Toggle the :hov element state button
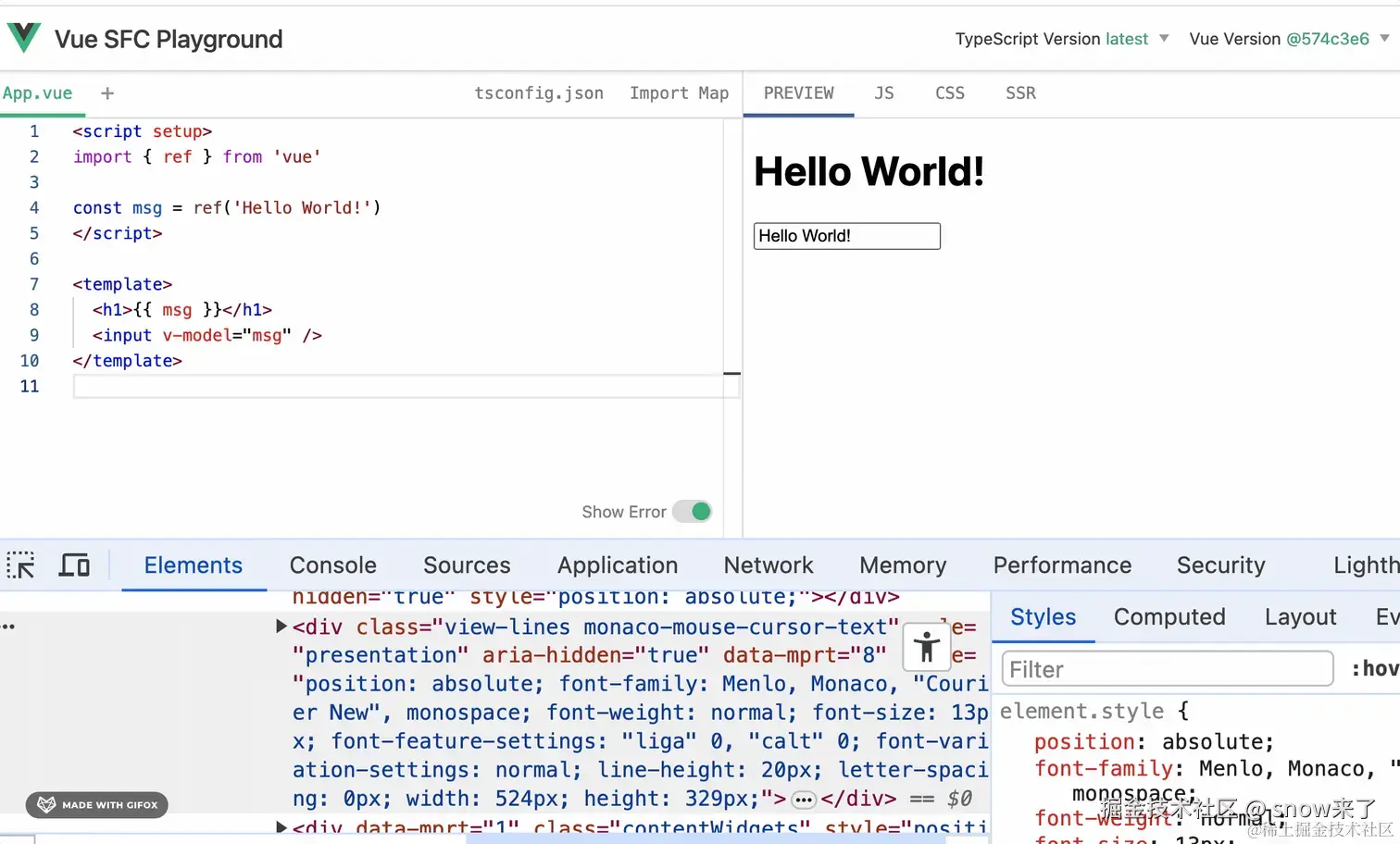The height and width of the screenshot is (844, 1400). click(x=1375, y=669)
